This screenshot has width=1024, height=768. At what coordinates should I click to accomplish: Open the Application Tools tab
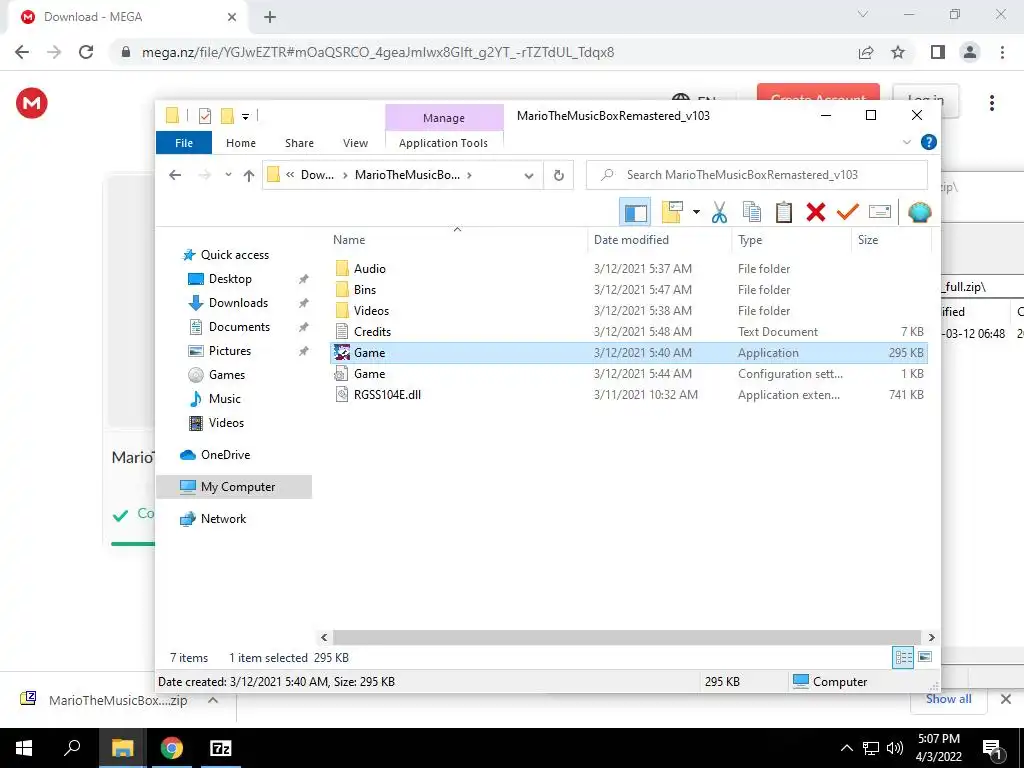(443, 143)
